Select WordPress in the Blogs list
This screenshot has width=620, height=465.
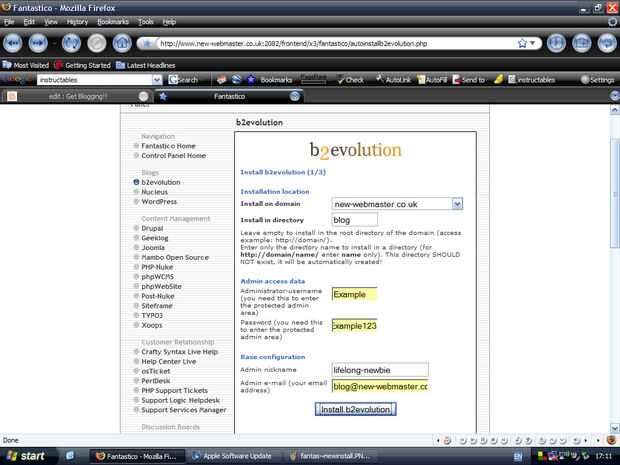159,202
